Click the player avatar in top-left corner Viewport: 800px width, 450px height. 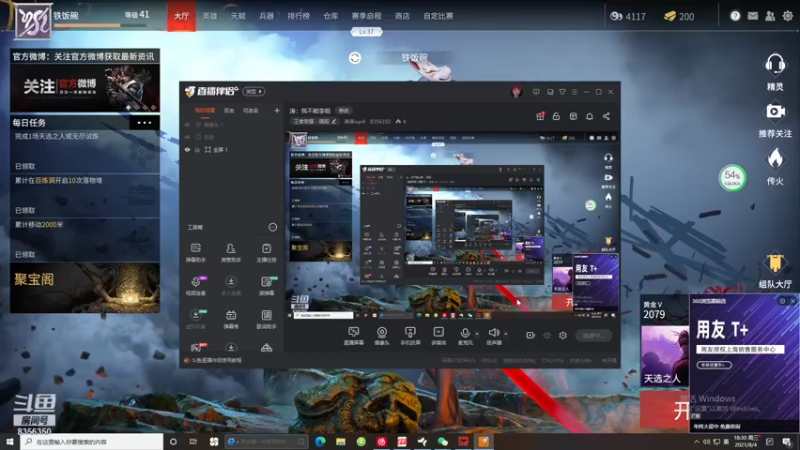[x=33, y=21]
